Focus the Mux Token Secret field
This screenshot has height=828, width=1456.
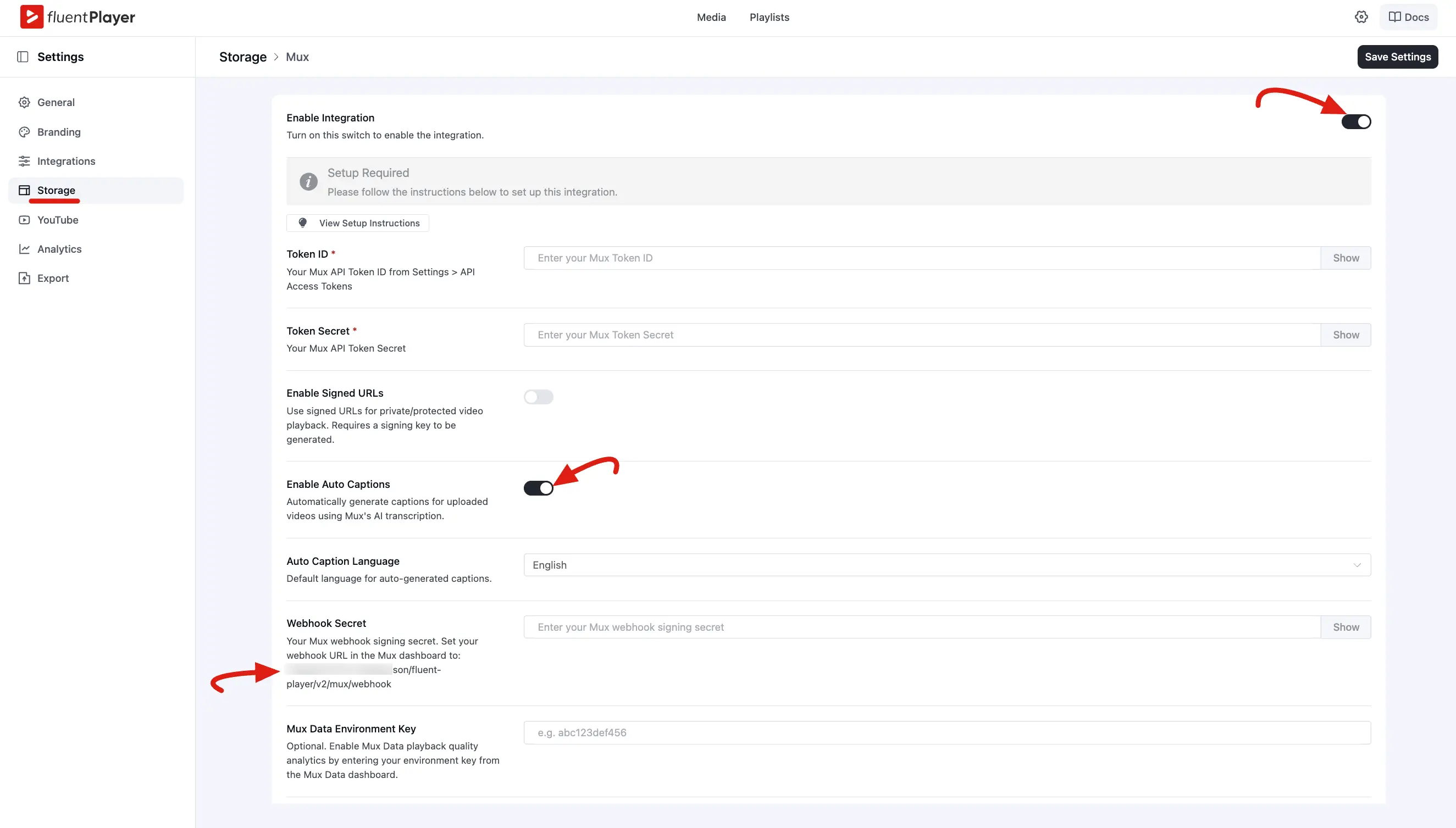tap(922, 335)
